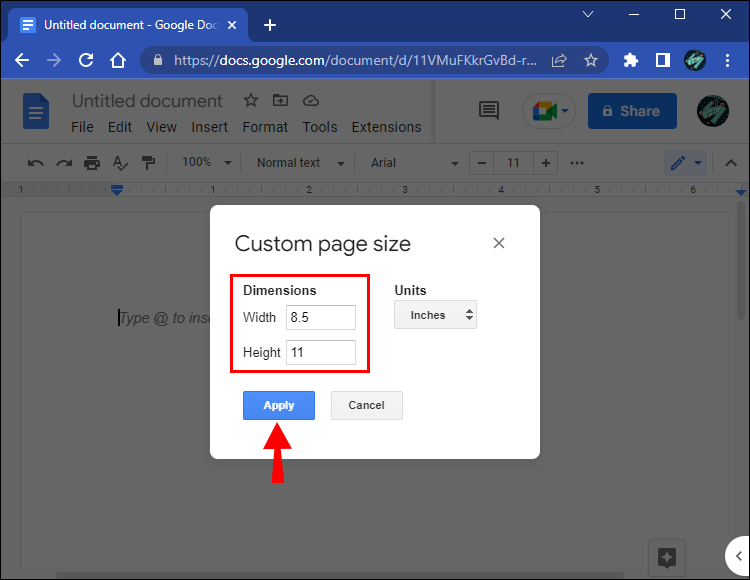Star the Untitled document
The image size is (750, 580).
tap(251, 100)
